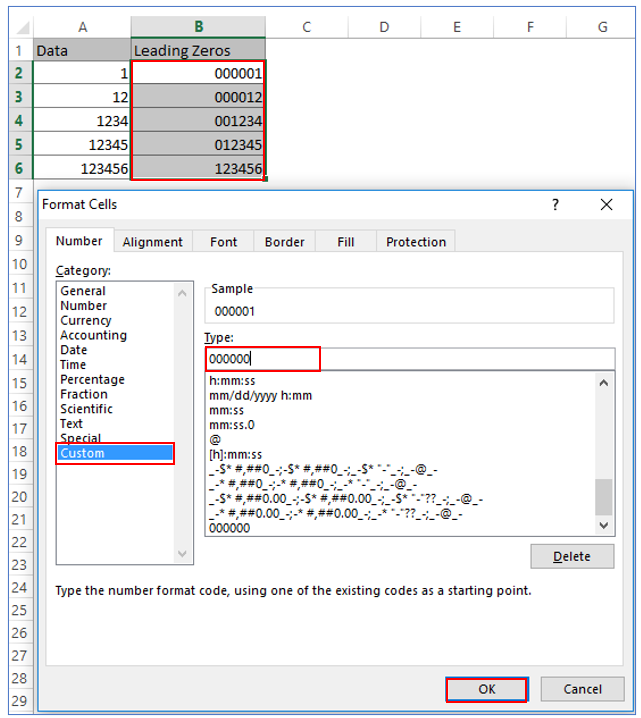Select the mm/dd/yyyy h:mm format code
This screenshot has width=641, height=718.
(x=260, y=396)
